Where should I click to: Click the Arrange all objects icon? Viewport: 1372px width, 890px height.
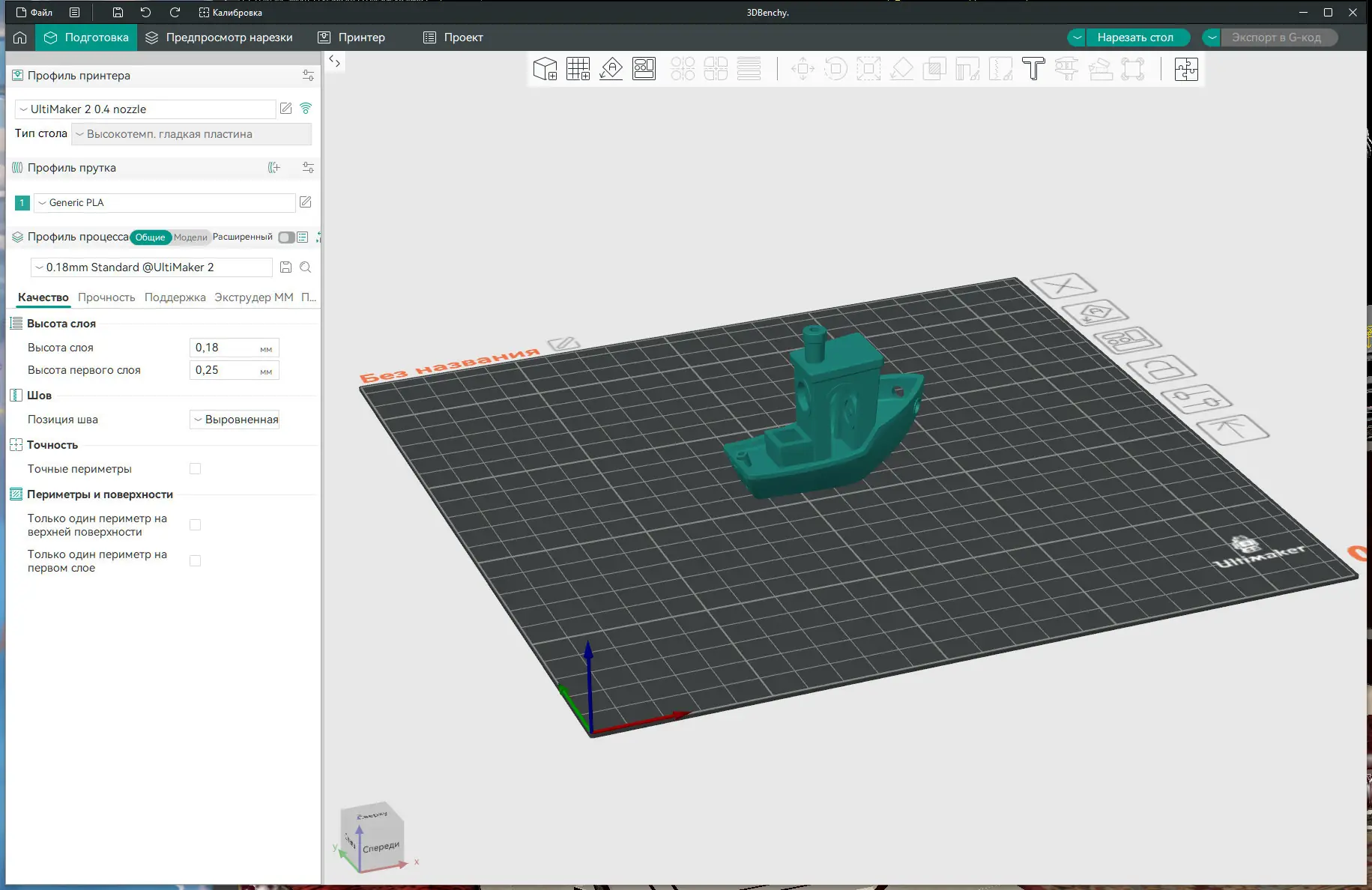point(644,69)
